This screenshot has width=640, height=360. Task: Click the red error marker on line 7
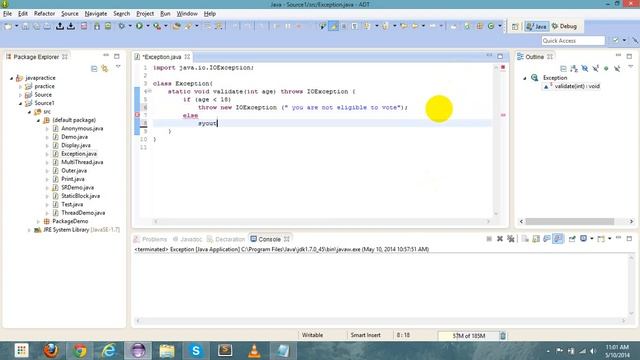pos(137,115)
